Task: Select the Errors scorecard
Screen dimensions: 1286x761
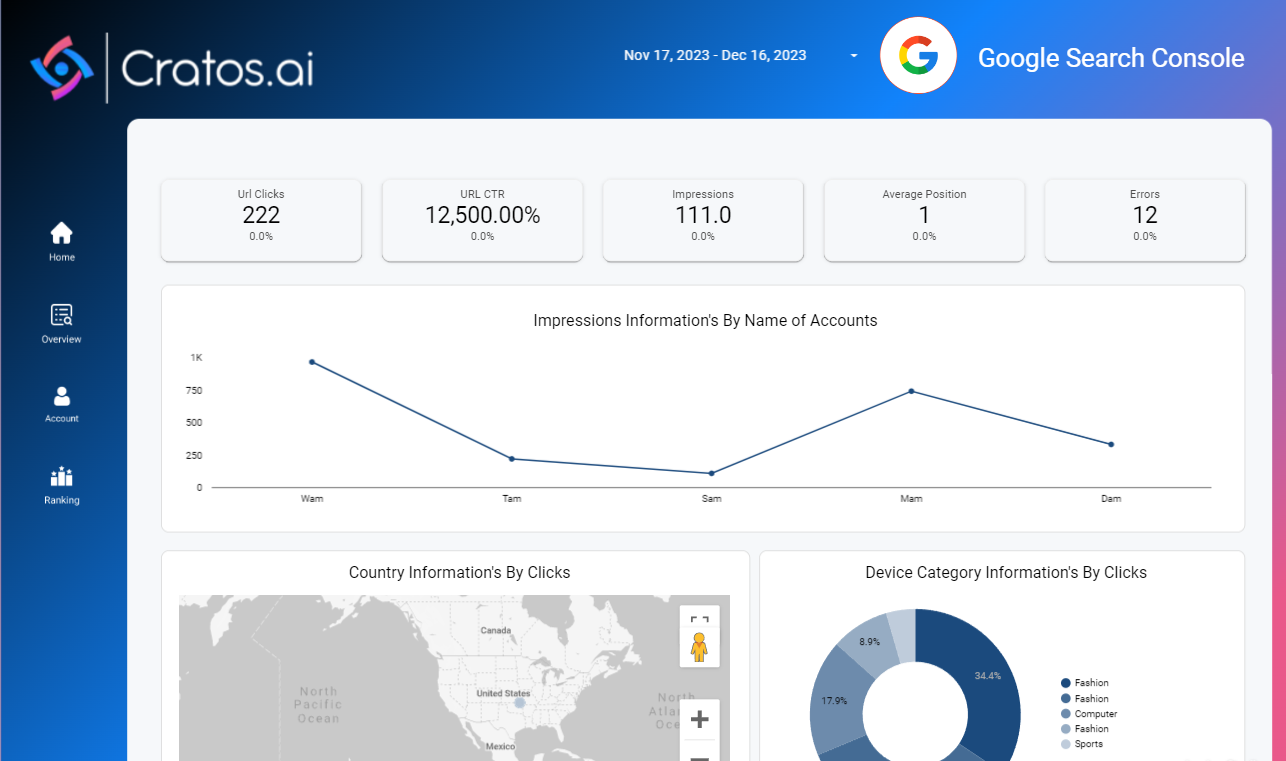Action: pyautogui.click(x=1145, y=221)
